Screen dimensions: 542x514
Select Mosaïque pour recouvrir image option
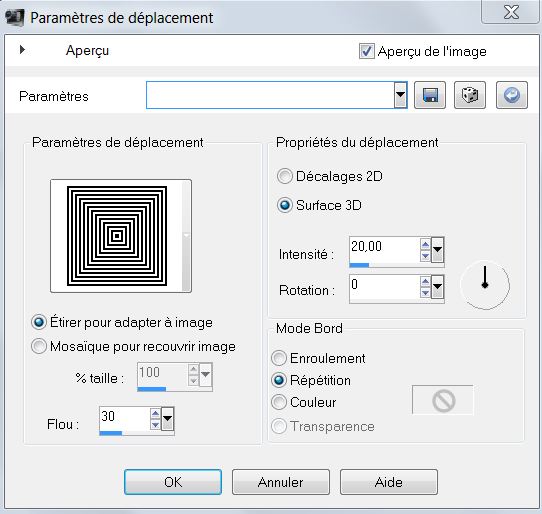[x=39, y=346]
